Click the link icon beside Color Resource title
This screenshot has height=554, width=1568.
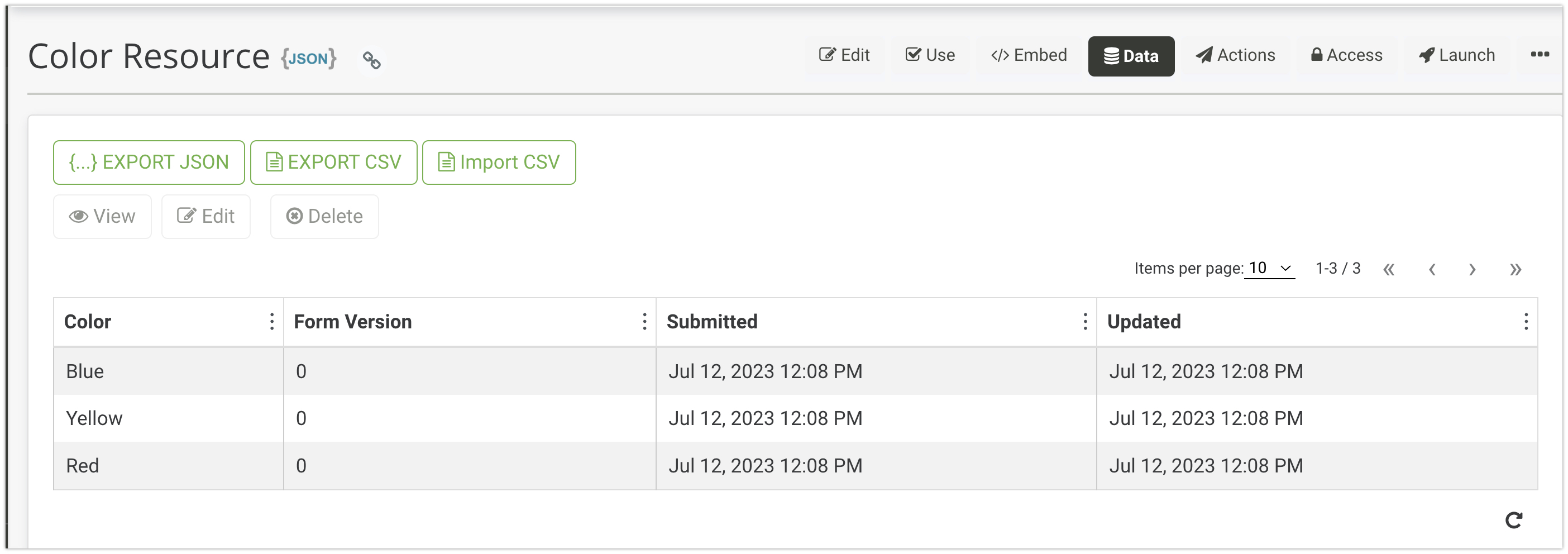pyautogui.click(x=371, y=60)
